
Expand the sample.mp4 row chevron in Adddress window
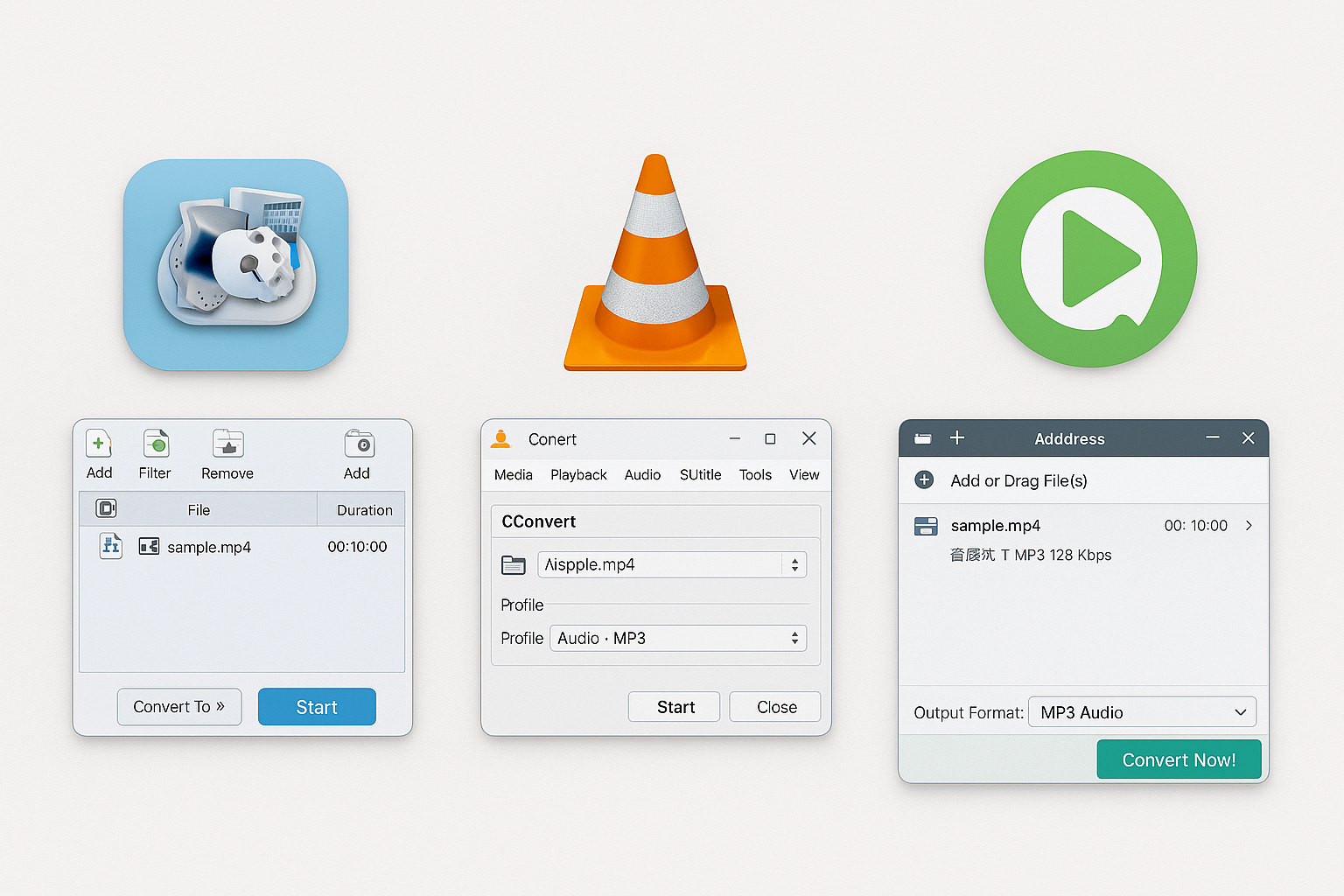tap(1249, 526)
